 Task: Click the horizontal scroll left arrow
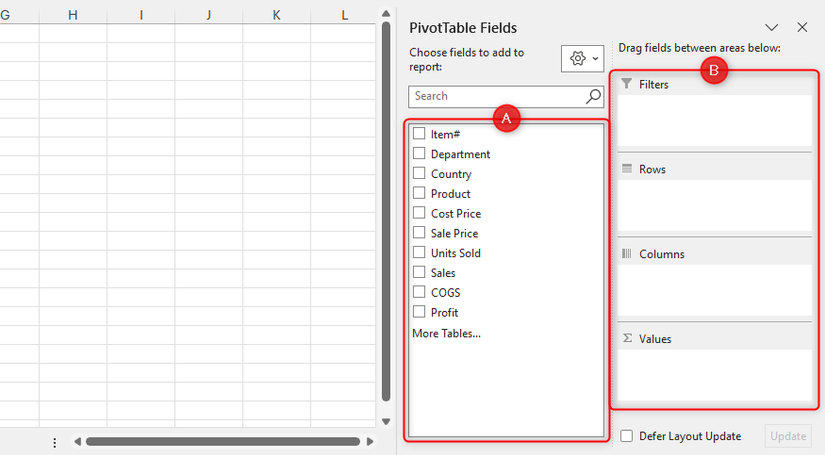click(77, 441)
